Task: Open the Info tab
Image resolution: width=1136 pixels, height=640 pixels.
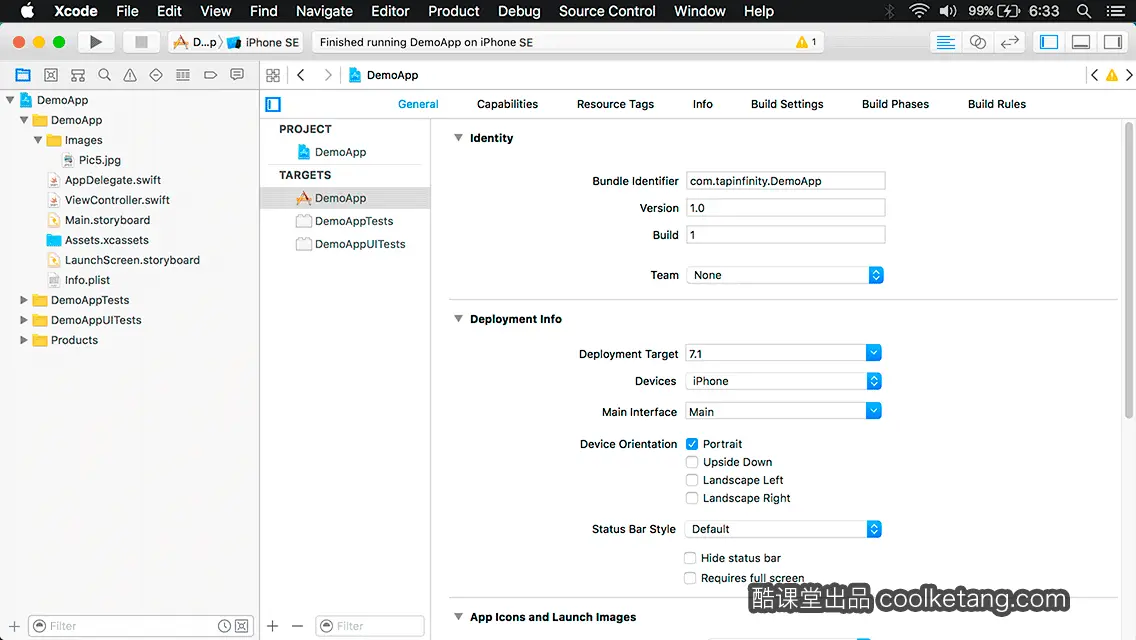Action: 702,104
